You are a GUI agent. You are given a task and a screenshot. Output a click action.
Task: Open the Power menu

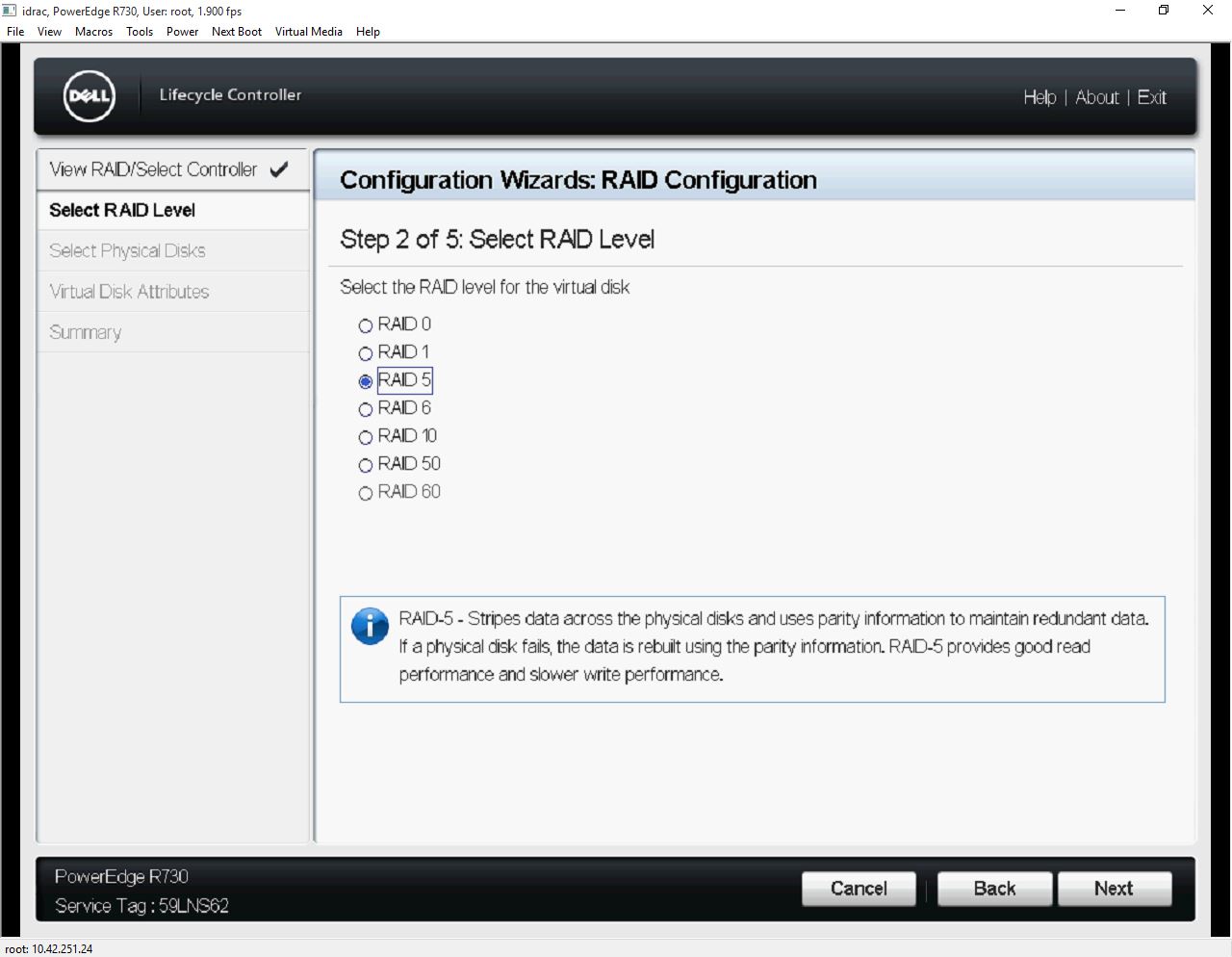(x=182, y=32)
